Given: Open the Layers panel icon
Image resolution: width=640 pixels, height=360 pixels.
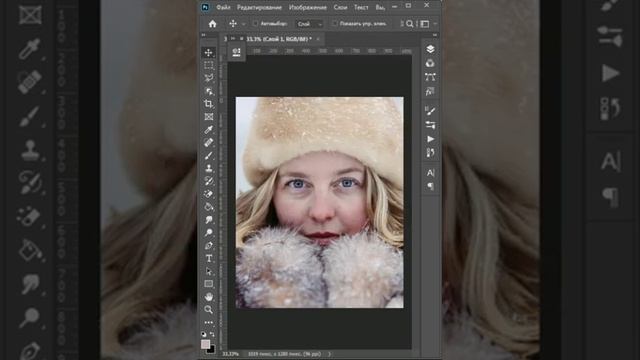Looking at the screenshot, I should pos(430,49).
